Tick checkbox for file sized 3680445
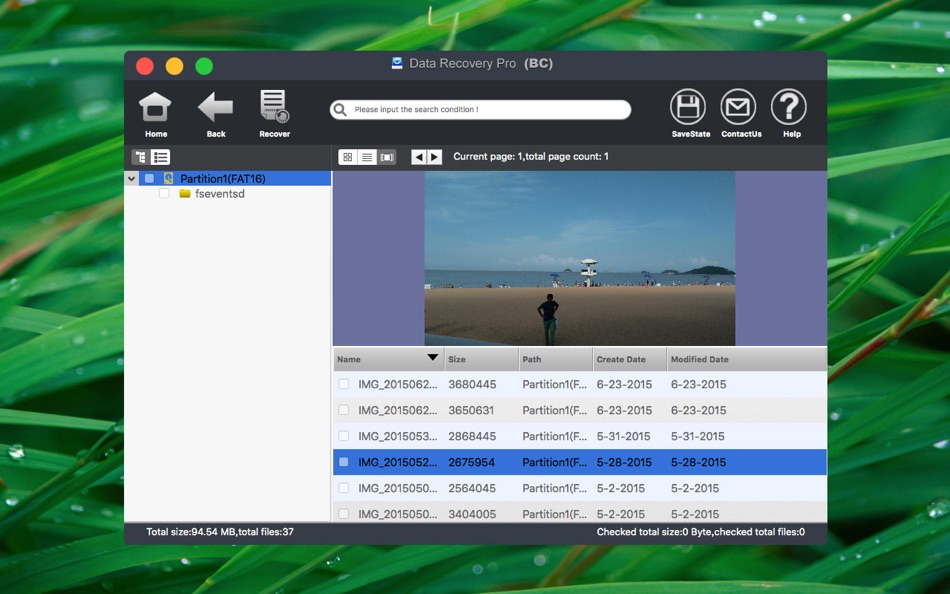950x594 pixels. click(x=344, y=384)
